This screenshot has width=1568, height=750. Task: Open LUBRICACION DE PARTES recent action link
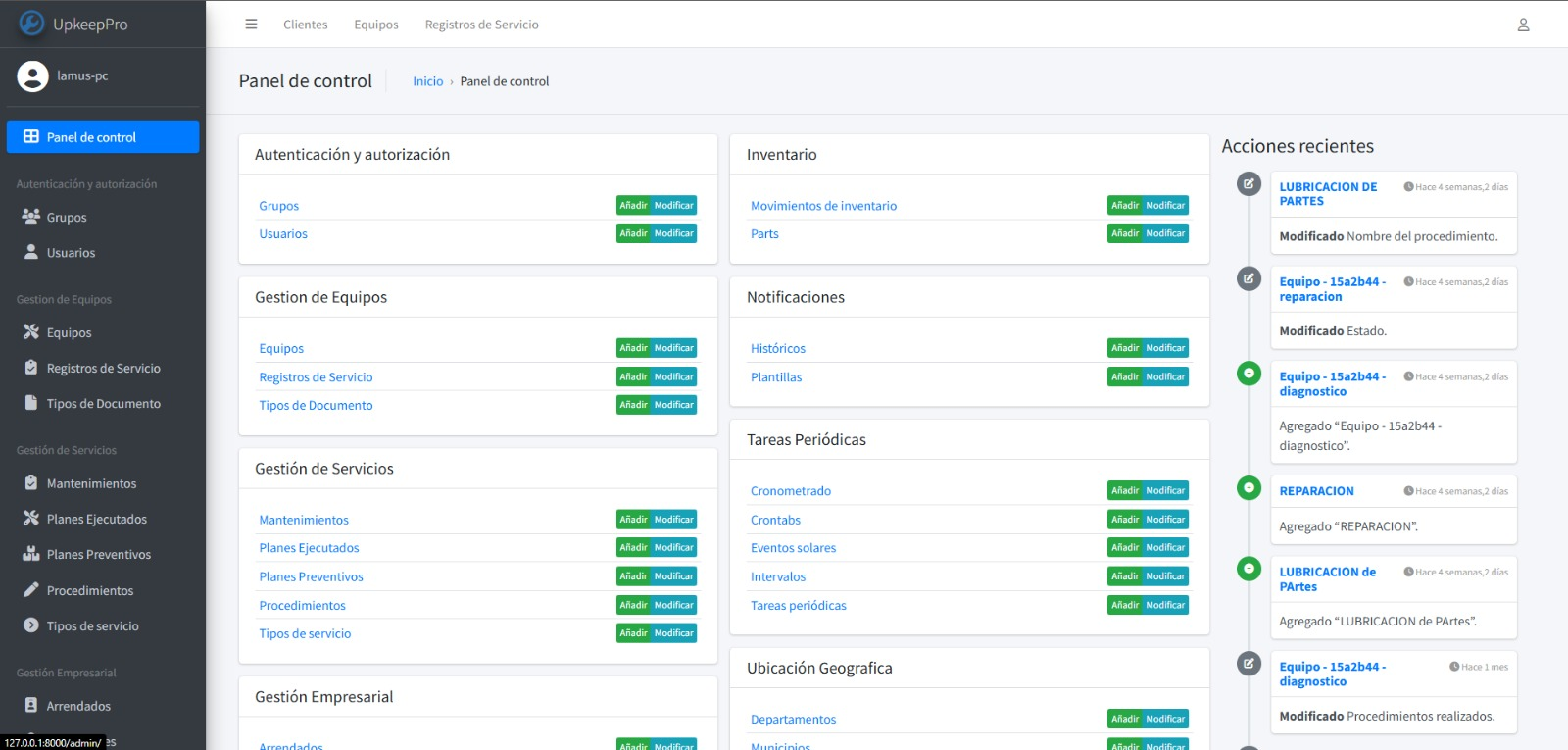[x=1328, y=194]
